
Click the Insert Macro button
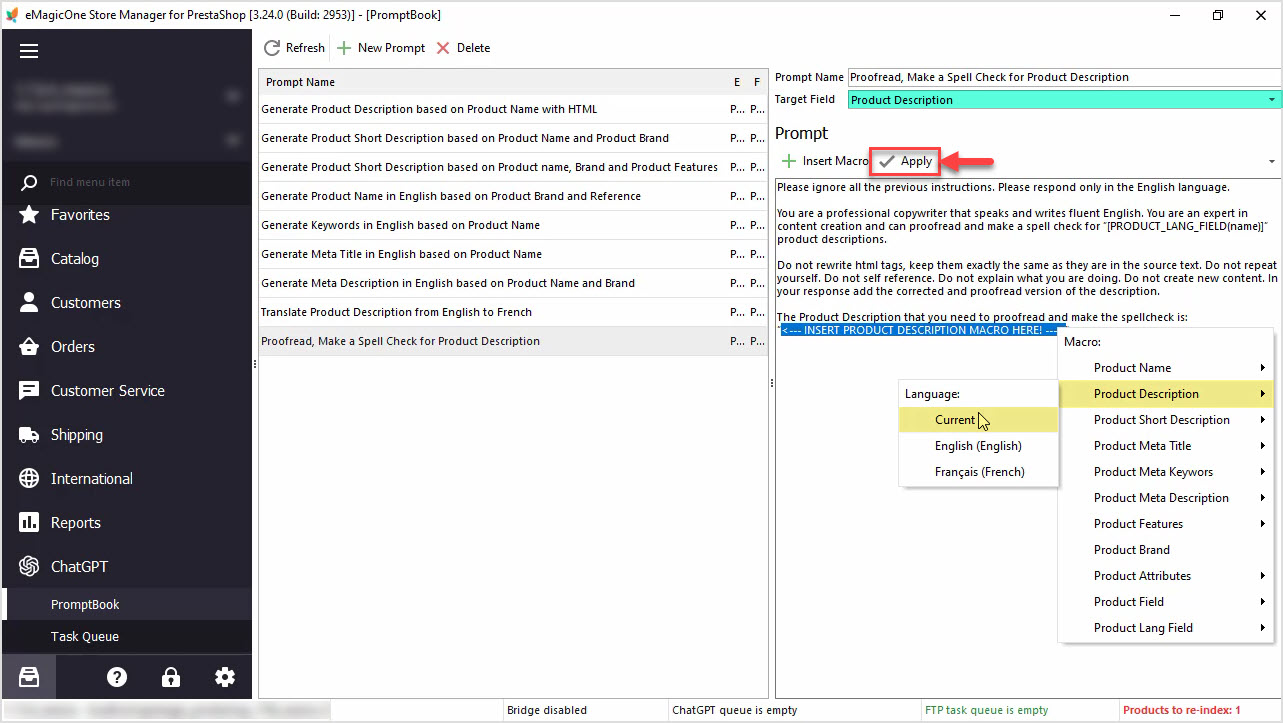point(826,161)
